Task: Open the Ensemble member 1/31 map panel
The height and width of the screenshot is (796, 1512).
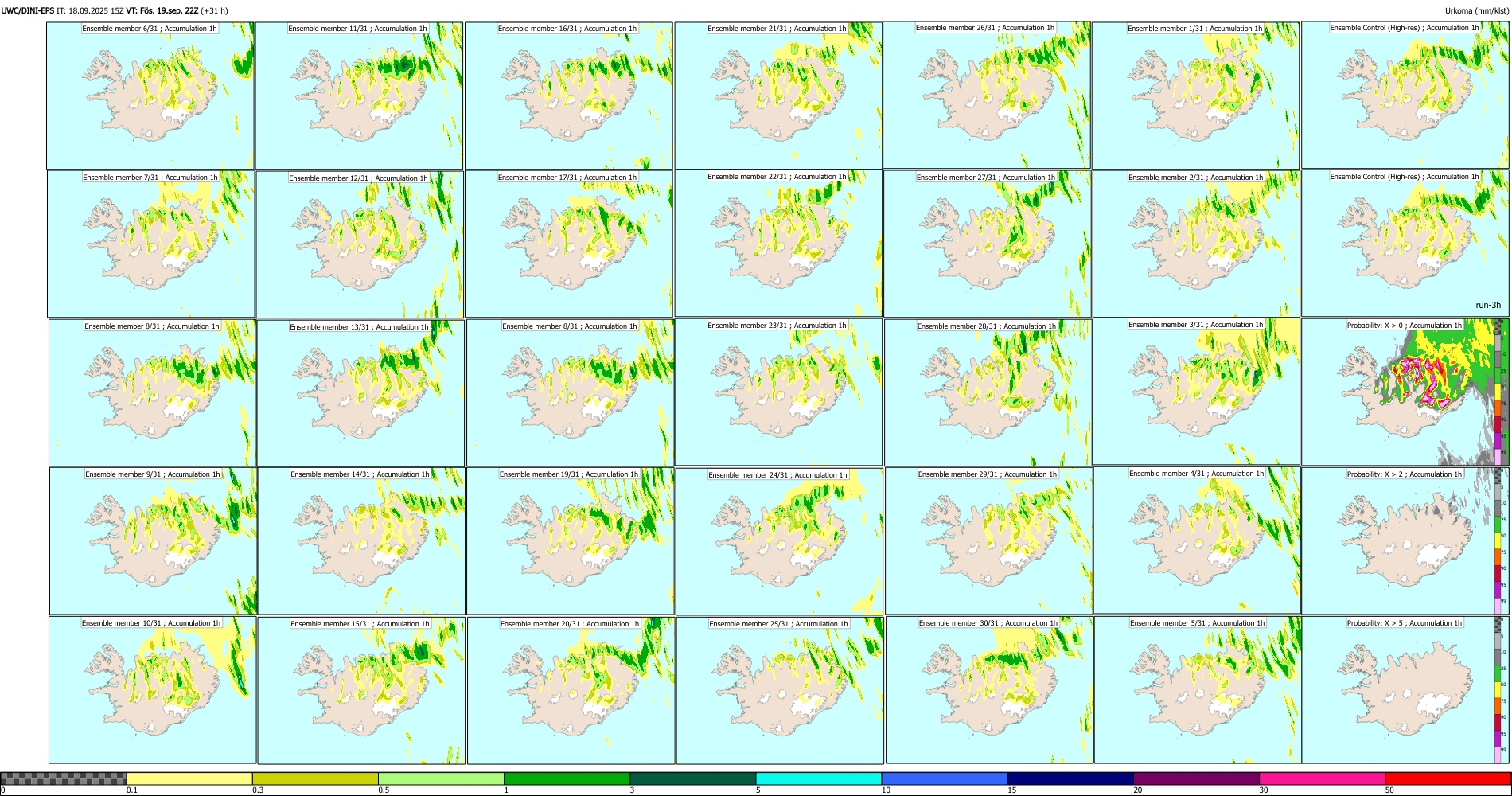Action: coord(1195,96)
